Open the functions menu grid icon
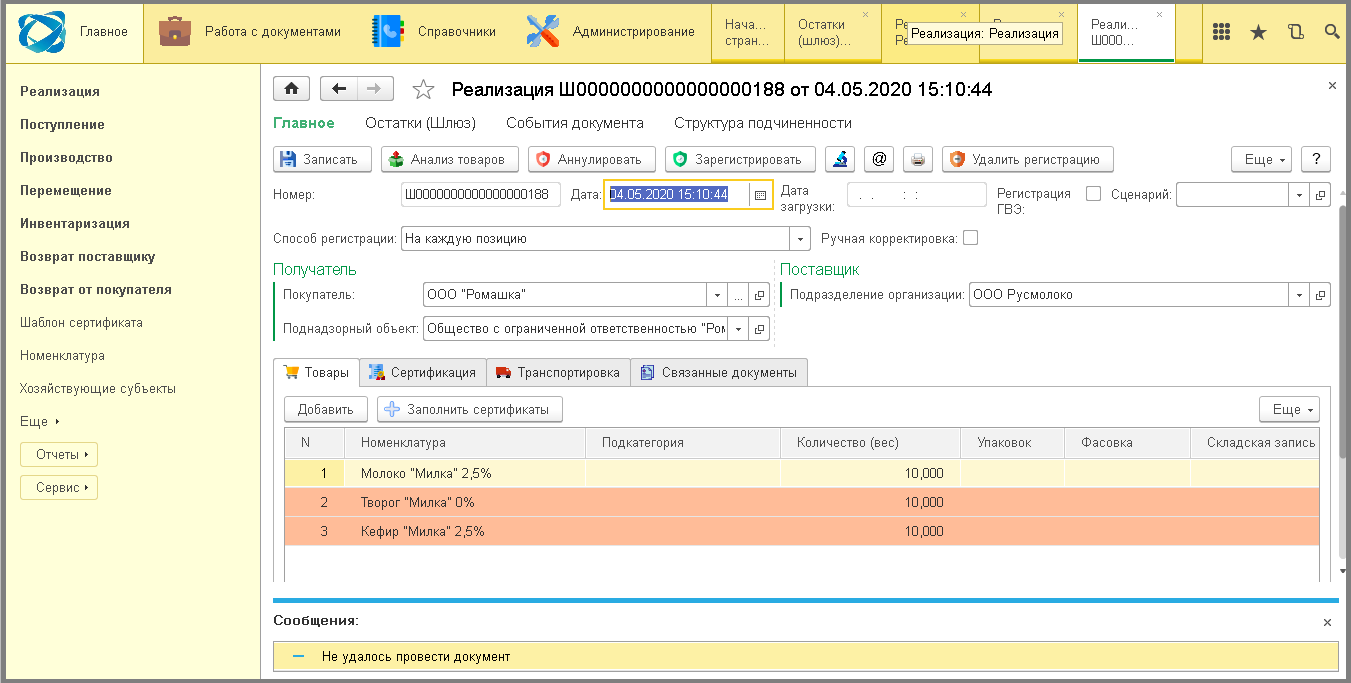 [1221, 32]
